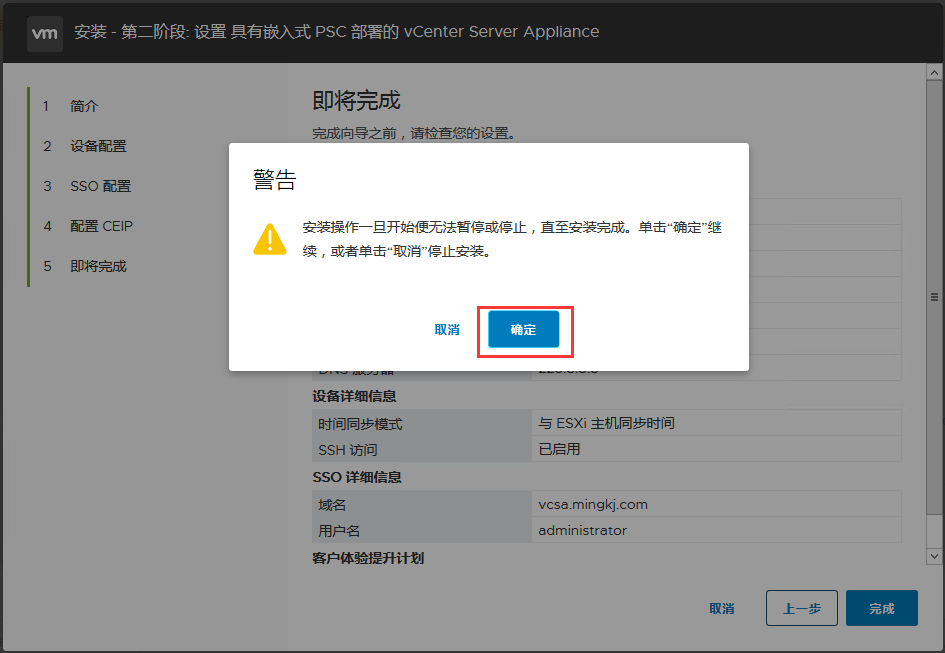This screenshot has width=945, height=653.
Task: Click 取消 in the warning dialog
Action: point(447,330)
